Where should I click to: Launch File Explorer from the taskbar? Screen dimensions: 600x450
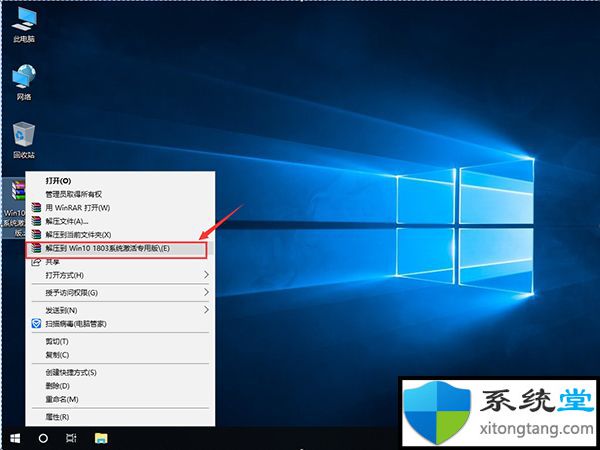[x=101, y=438]
